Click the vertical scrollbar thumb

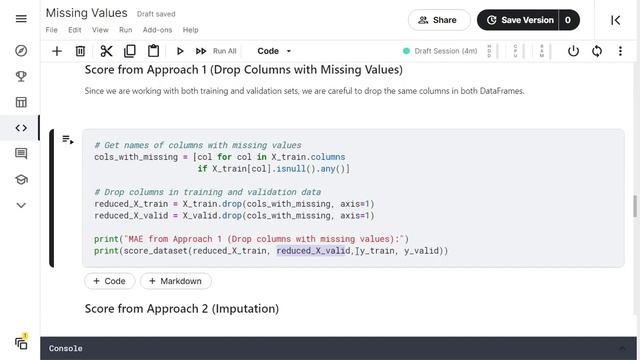(x=635, y=206)
